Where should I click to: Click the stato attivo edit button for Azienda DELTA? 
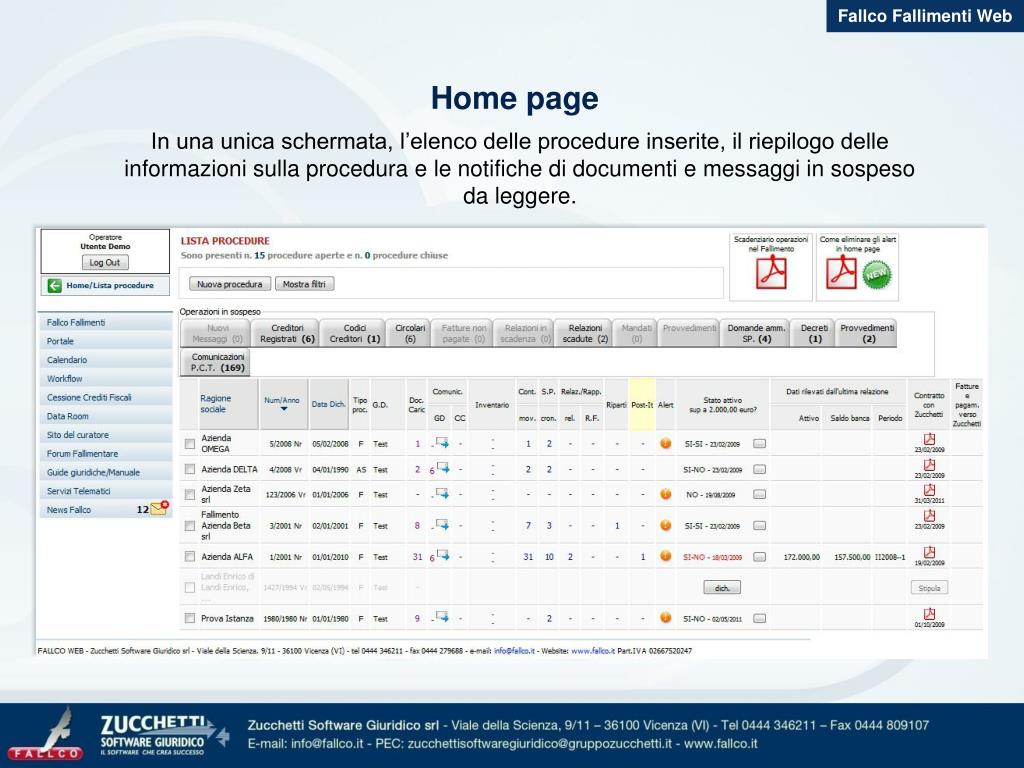point(759,470)
